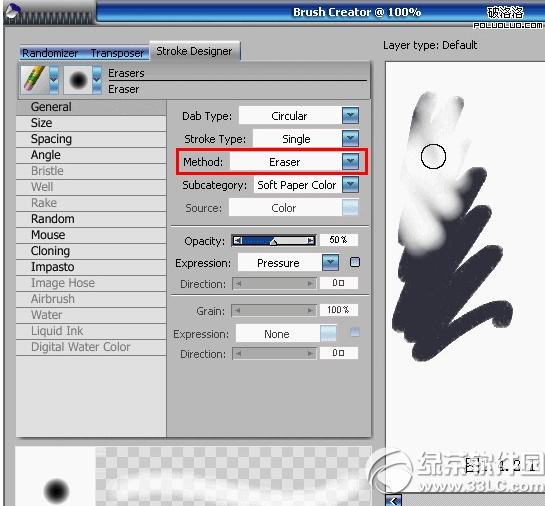Open the brush variant dropdown arrow
This screenshot has height=506, width=545.
[x=97, y=80]
